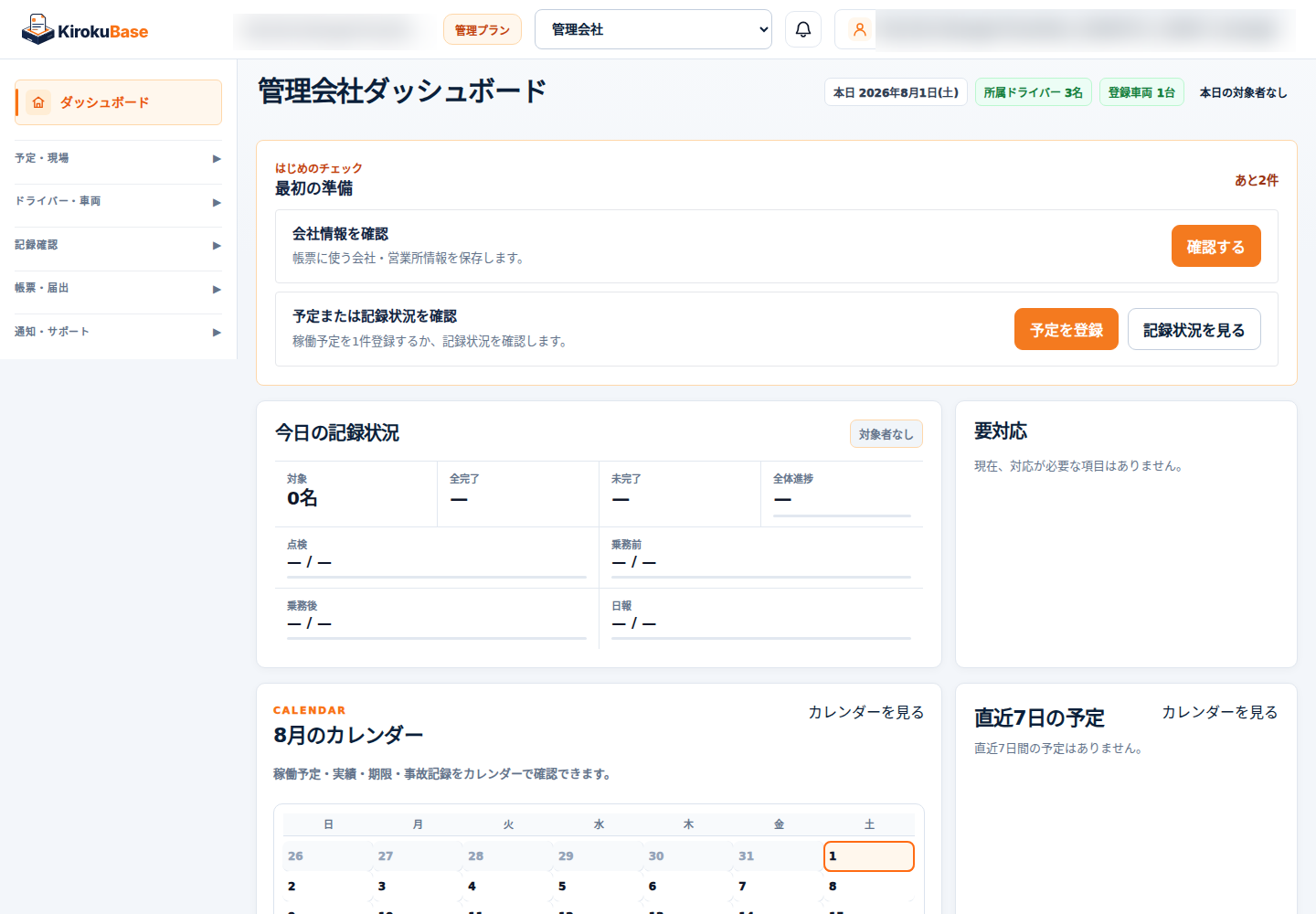Open カレンダーを見る link in 直近7日の予定
Viewport: 1316px width, 914px height.
[1220, 712]
